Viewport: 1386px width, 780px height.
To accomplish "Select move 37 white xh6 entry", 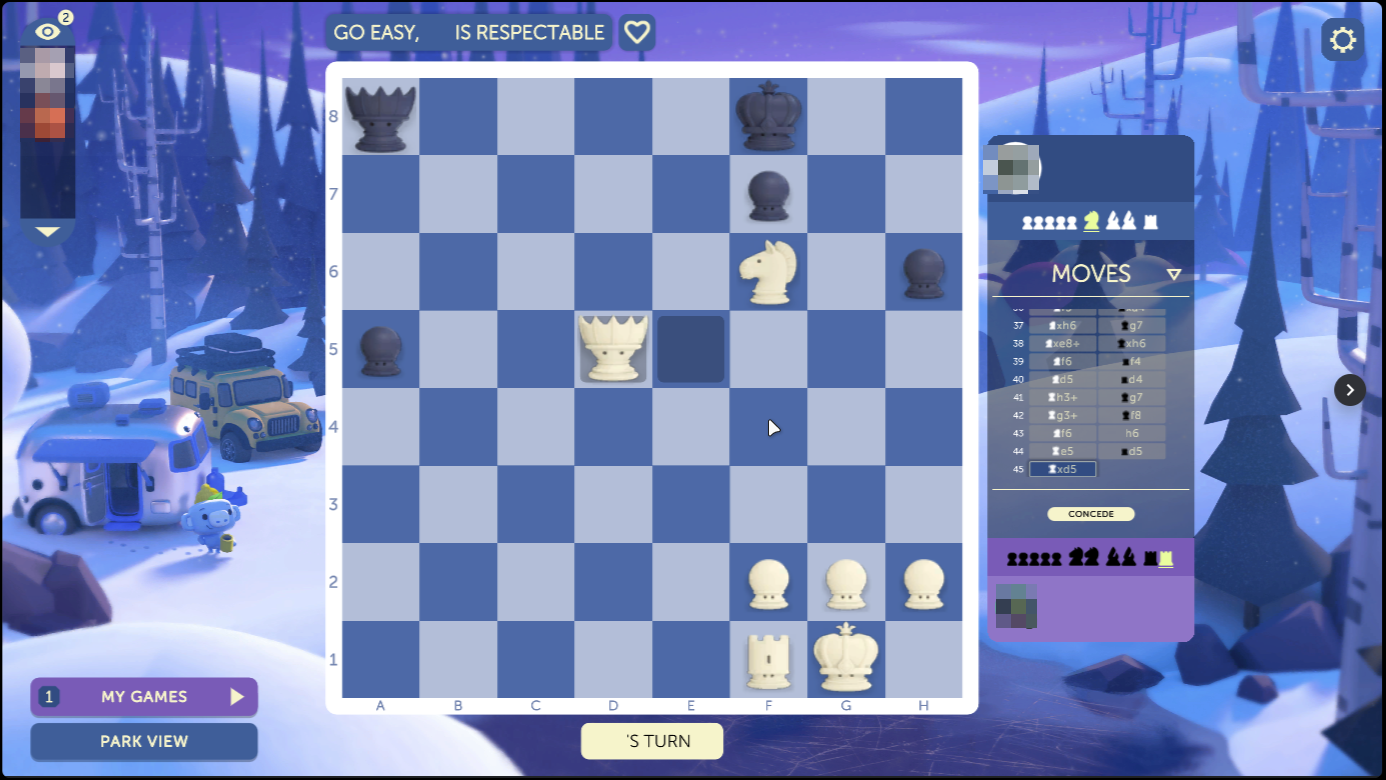I will [x=1063, y=325].
